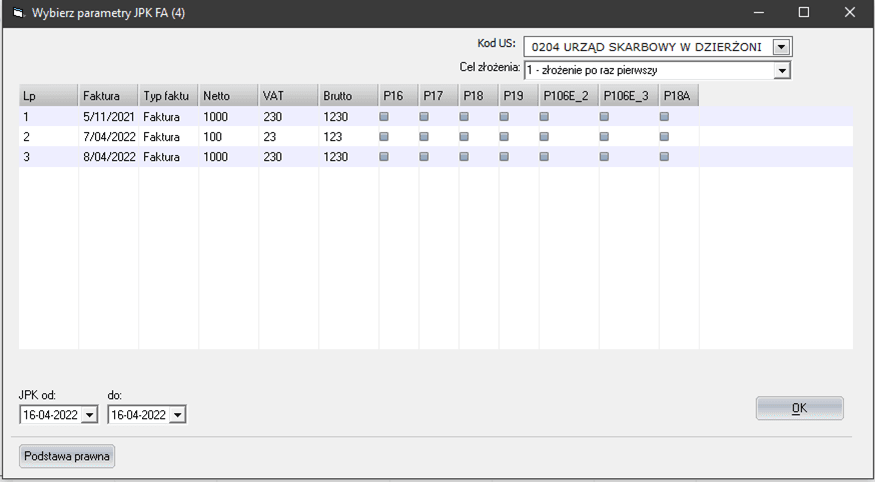The height and width of the screenshot is (483, 875).
Task: Open the Cel złożenia dropdown
Action: click(782, 70)
